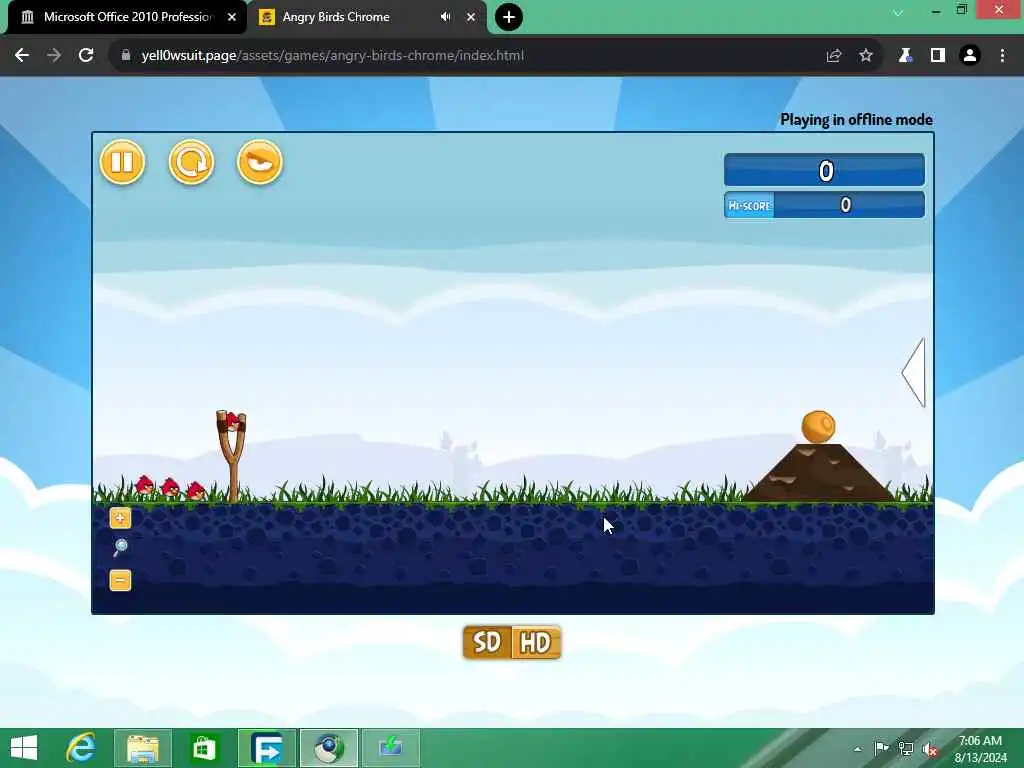Screen dimensions: 1024x768
Task: Launch Internet Explorer from taskbar
Action: pos(81,748)
